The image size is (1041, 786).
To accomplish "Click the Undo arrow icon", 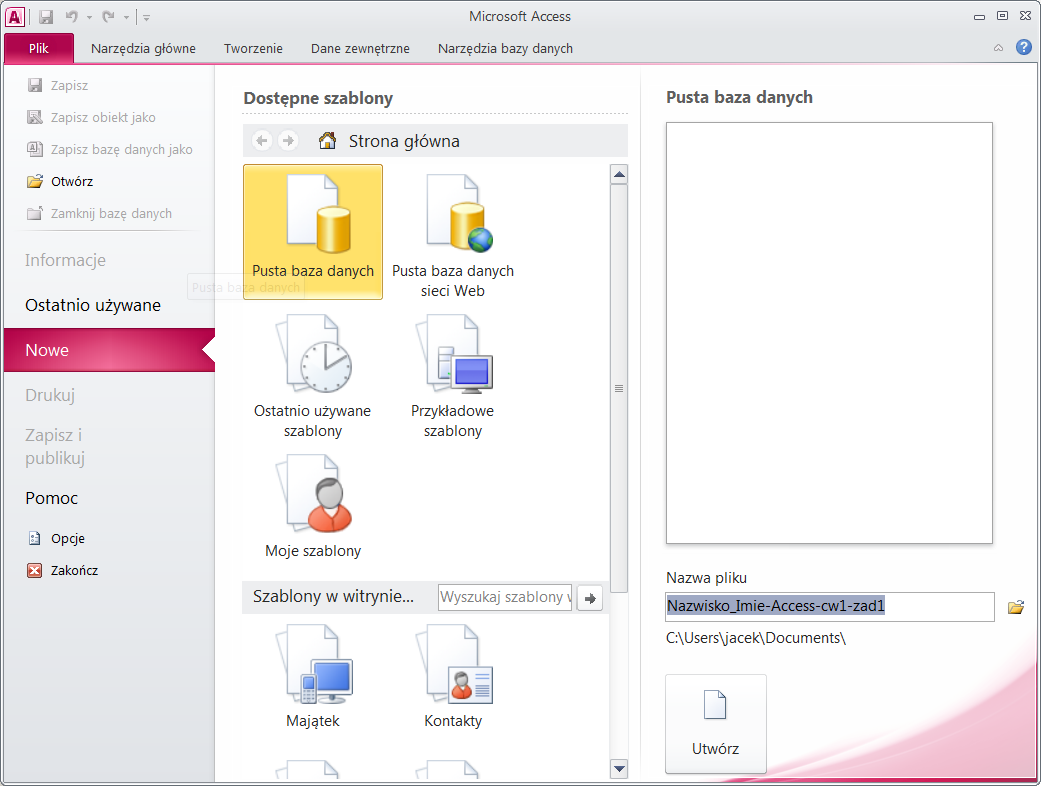I will click(x=72, y=17).
